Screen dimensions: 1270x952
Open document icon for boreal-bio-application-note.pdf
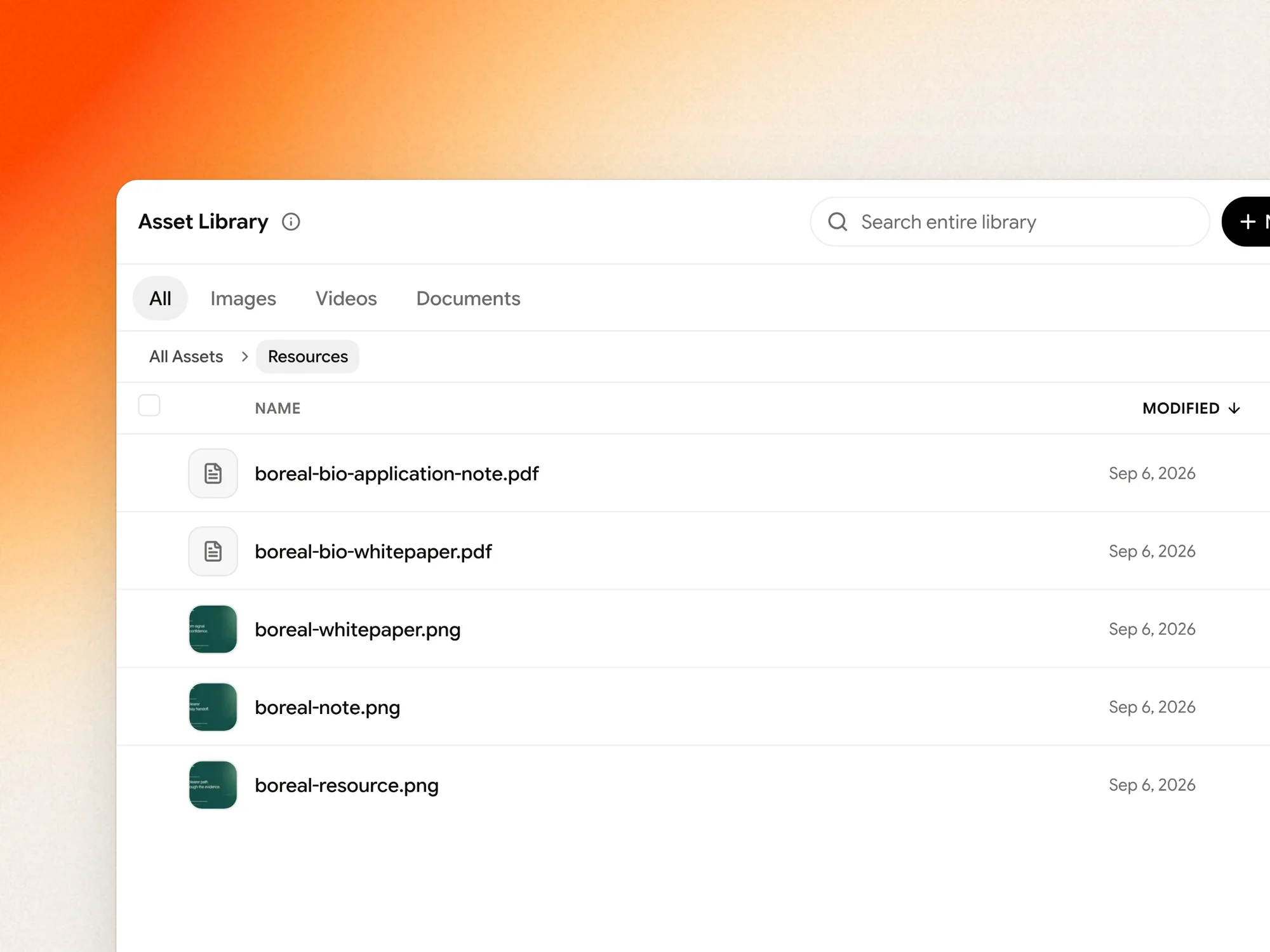click(213, 473)
